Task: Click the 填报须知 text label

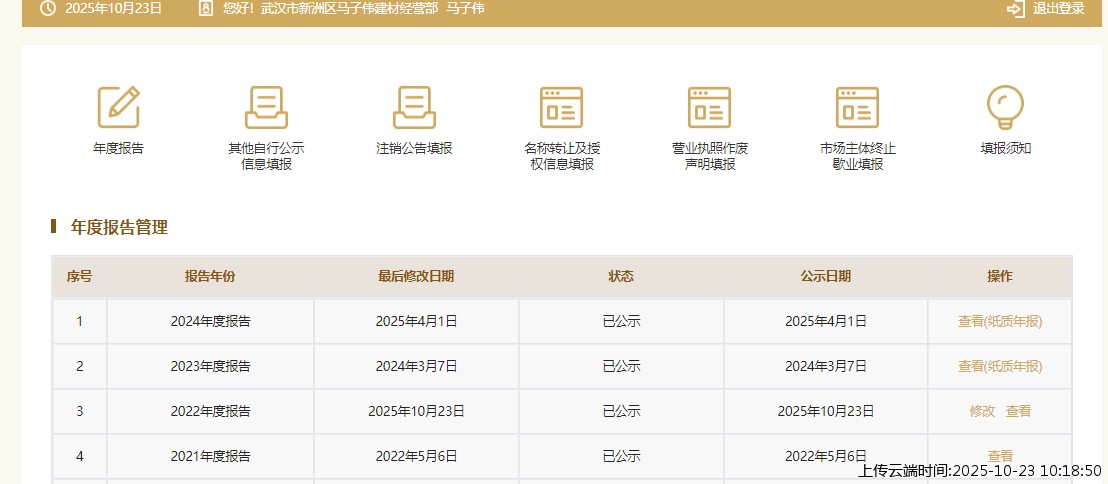Action: (x=1005, y=148)
